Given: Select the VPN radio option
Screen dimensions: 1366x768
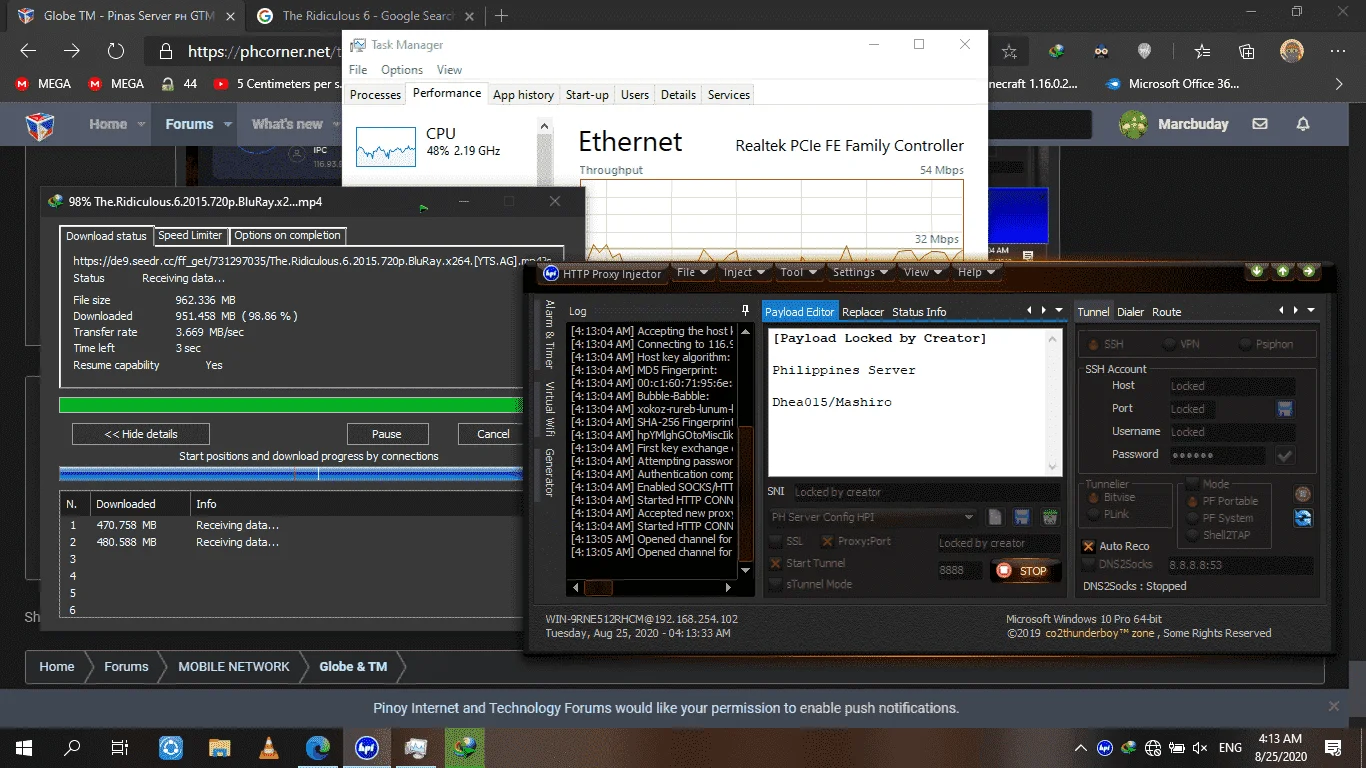Looking at the screenshot, I should tap(1170, 344).
